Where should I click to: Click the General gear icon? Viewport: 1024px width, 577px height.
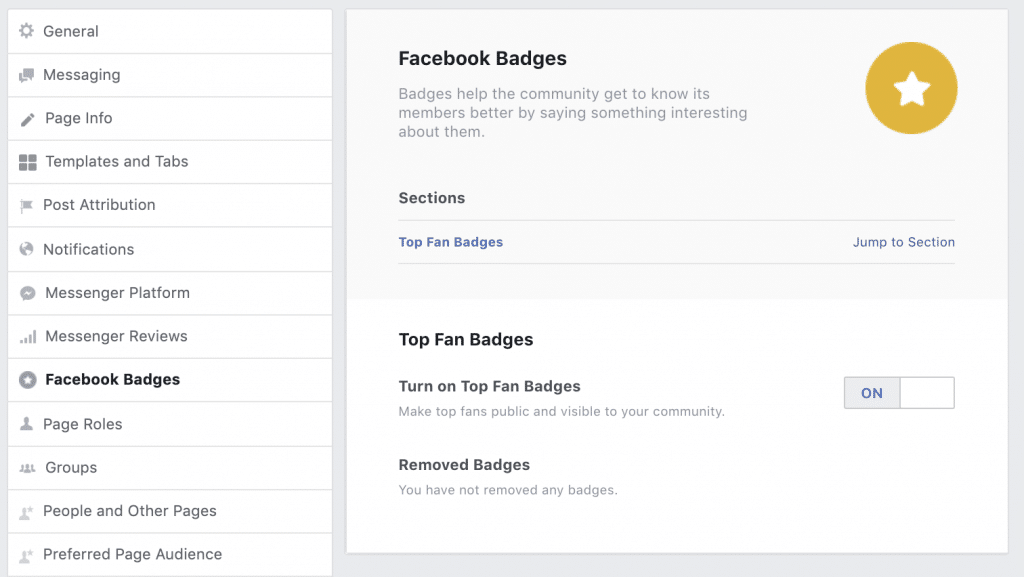[x=26, y=31]
